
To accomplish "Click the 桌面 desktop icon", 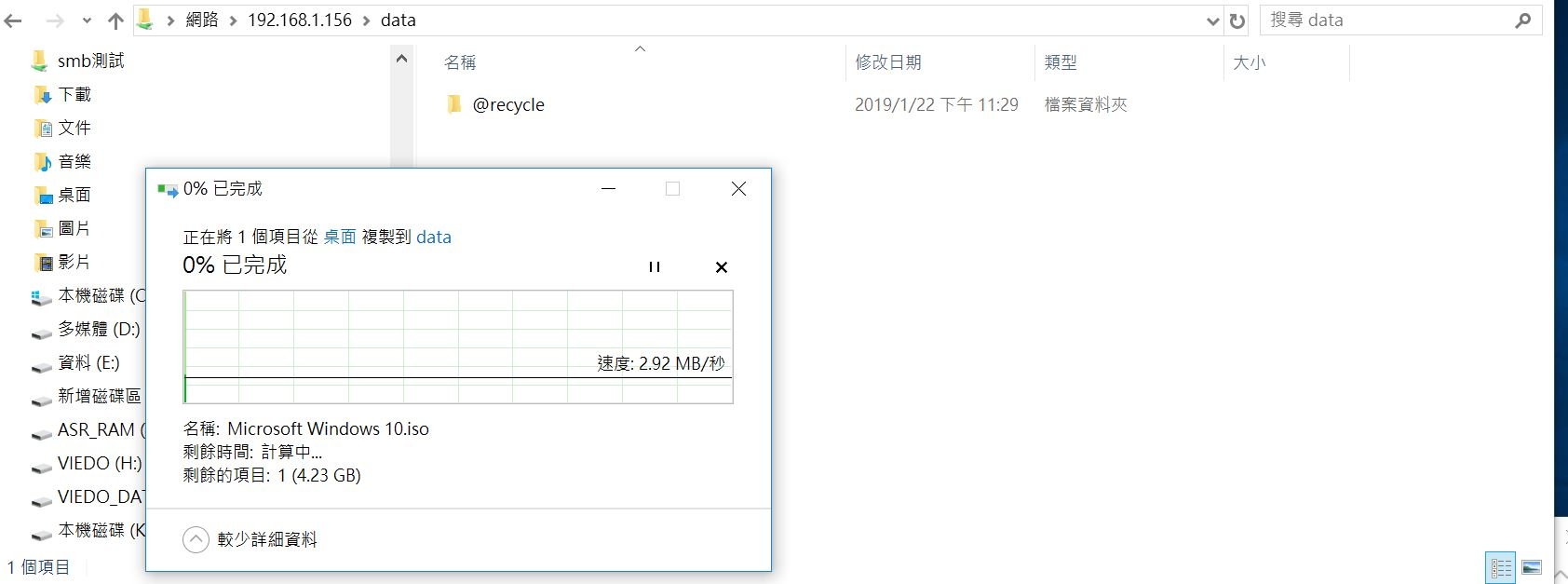I will (43, 196).
